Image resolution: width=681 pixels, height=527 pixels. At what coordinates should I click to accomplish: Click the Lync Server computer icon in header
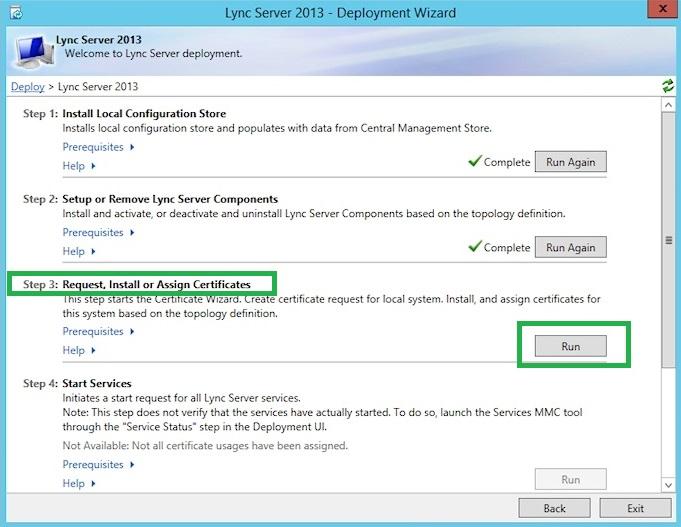(x=35, y=51)
